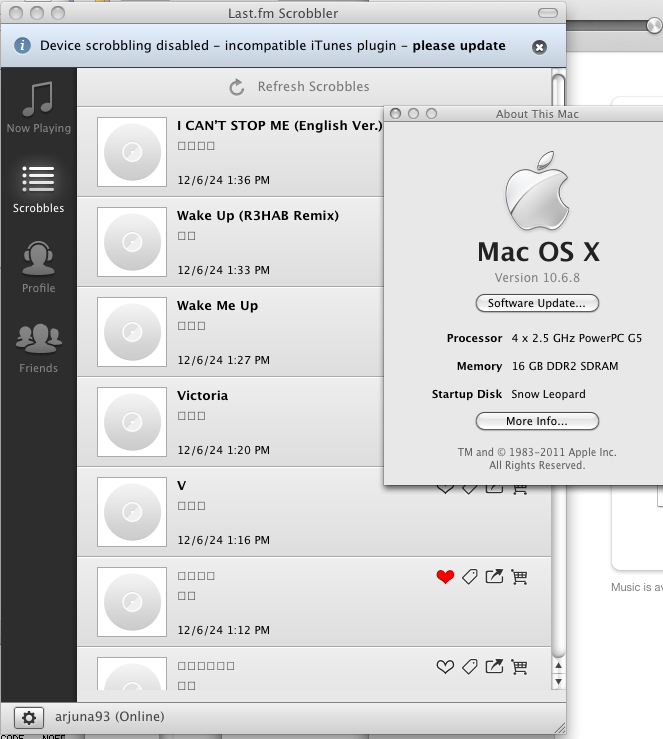Click scrollbar up arrow in scrobbles list
Screen dimensions: 663x739
point(558,665)
